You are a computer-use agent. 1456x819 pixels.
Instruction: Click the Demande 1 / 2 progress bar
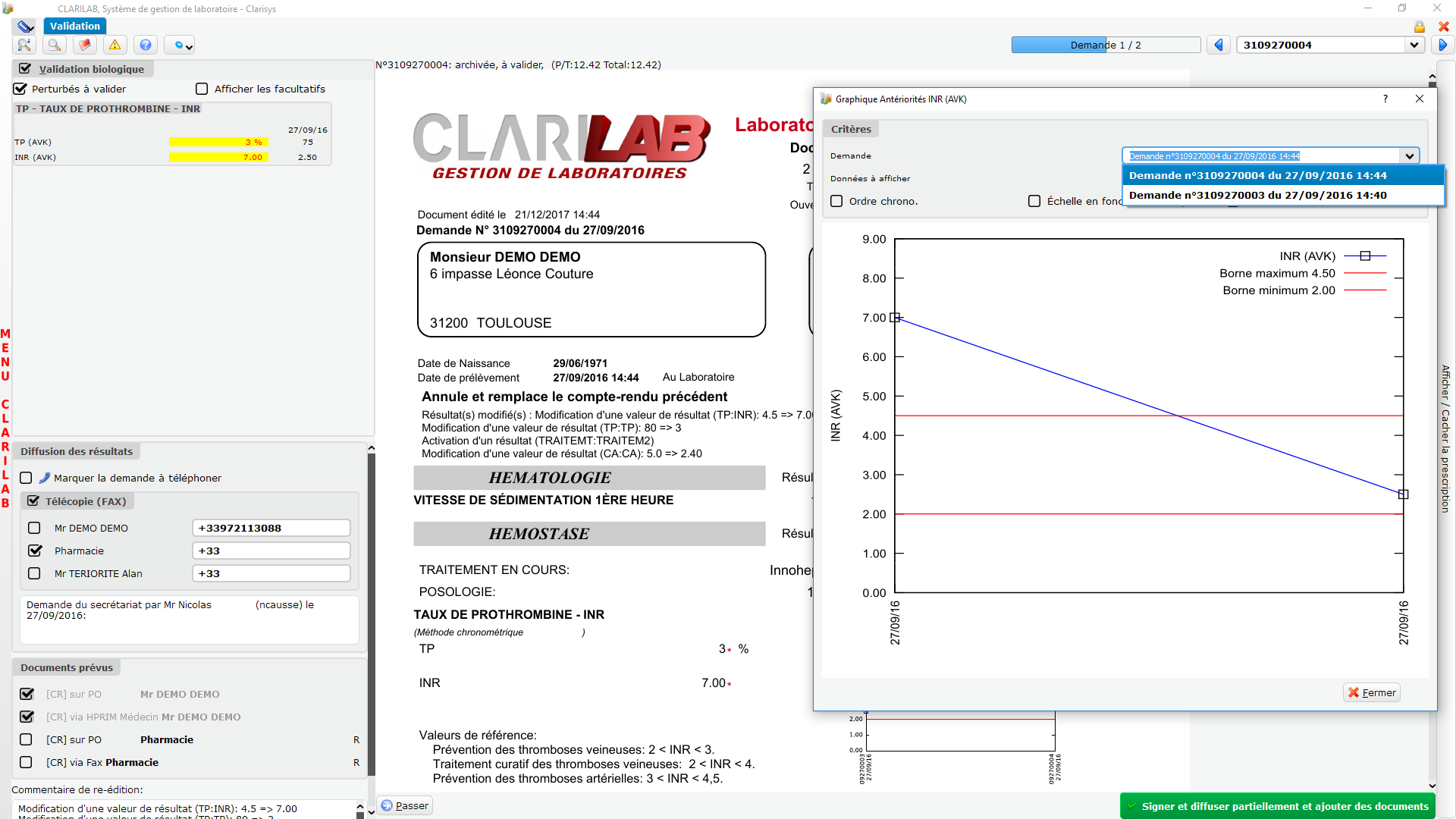coord(1106,45)
